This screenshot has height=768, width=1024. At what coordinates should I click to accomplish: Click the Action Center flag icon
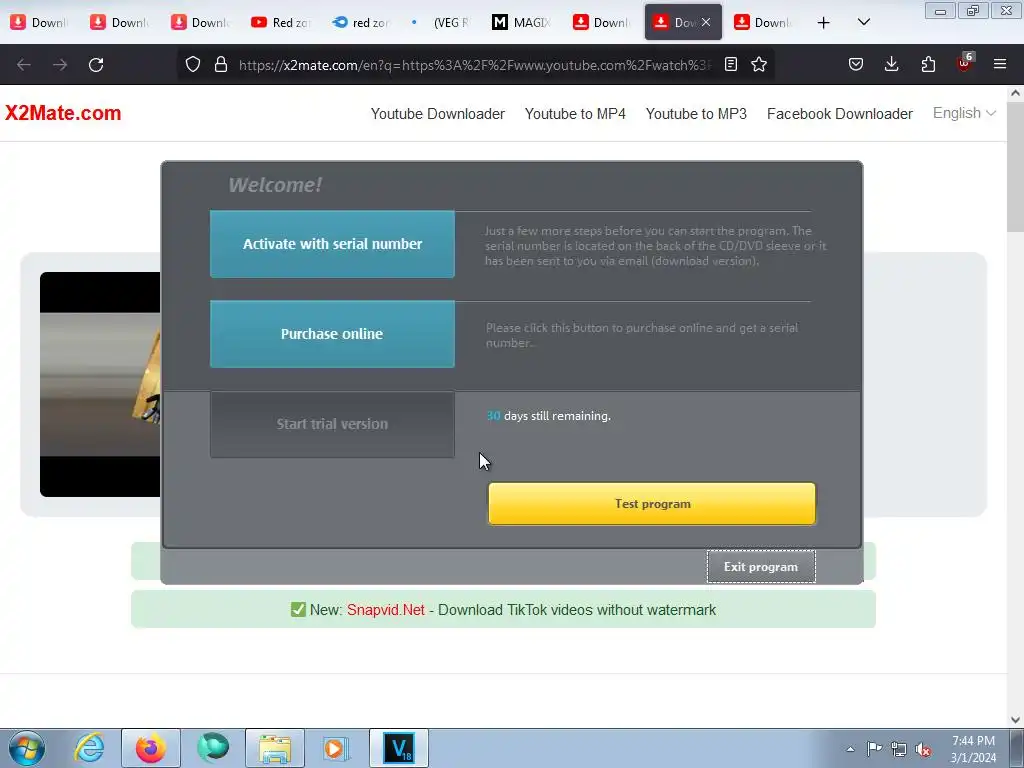(874, 749)
